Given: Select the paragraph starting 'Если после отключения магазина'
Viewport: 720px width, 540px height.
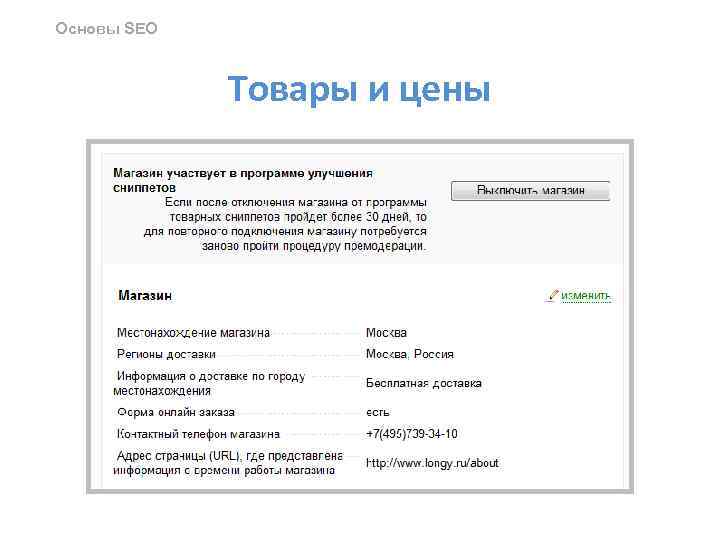Looking at the screenshot, I should click(285, 224).
